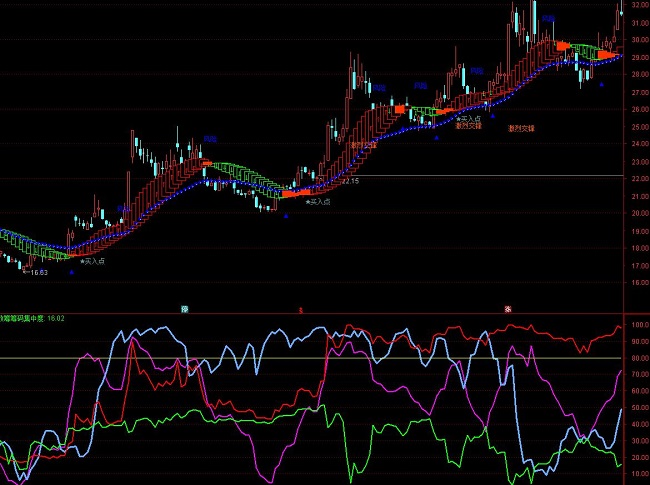Click the red-white event icon above indicator pane
The width and height of the screenshot is (650, 485).
[x=509, y=308]
